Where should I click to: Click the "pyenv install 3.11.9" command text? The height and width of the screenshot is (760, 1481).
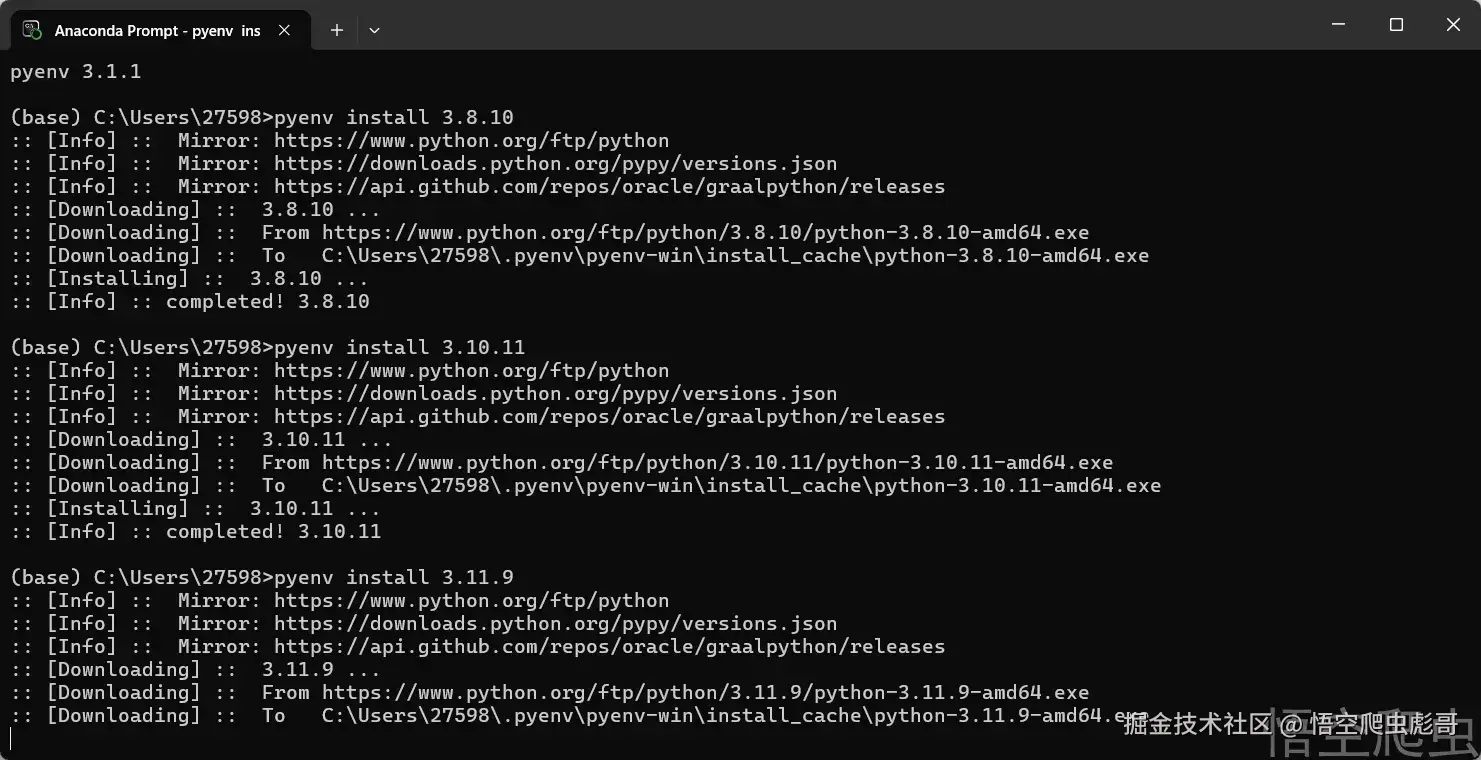pyautogui.click(x=393, y=578)
